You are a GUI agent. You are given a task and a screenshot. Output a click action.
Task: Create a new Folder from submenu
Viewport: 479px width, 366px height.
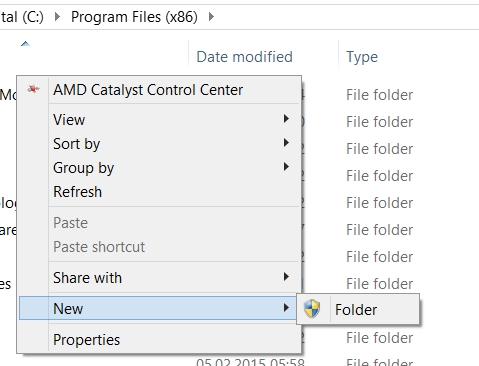click(x=358, y=309)
